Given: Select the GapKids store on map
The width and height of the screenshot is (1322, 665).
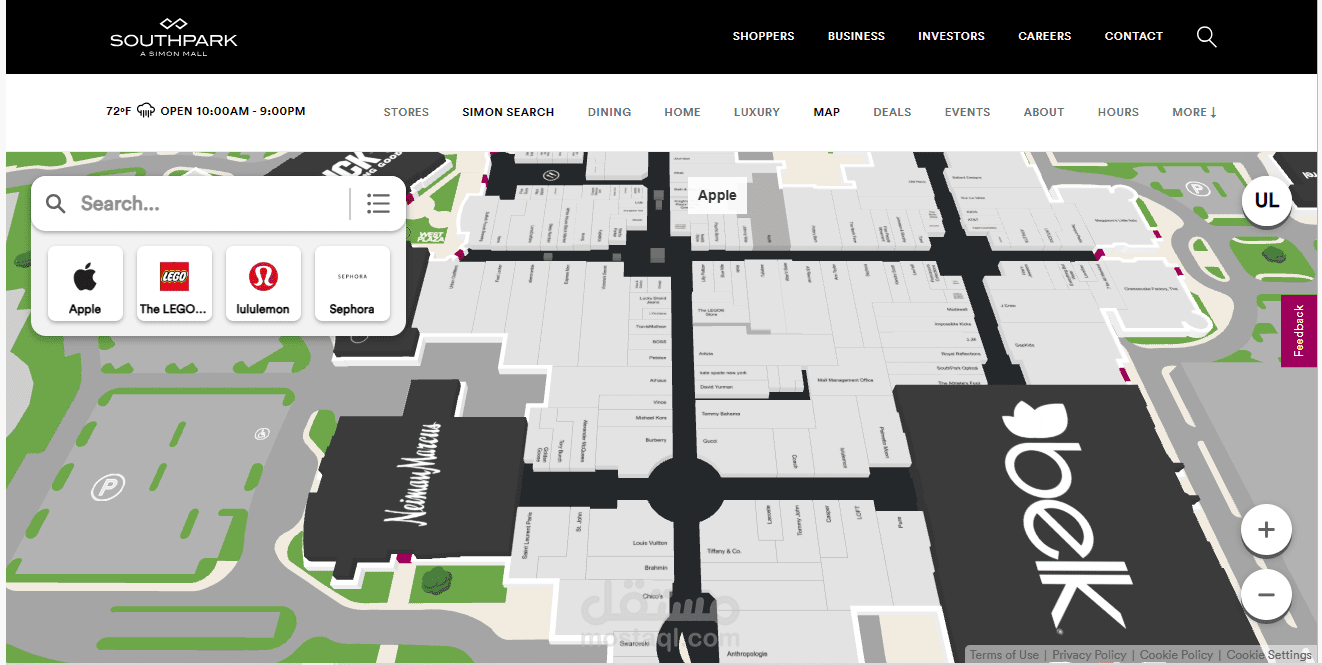Looking at the screenshot, I should tap(1024, 344).
